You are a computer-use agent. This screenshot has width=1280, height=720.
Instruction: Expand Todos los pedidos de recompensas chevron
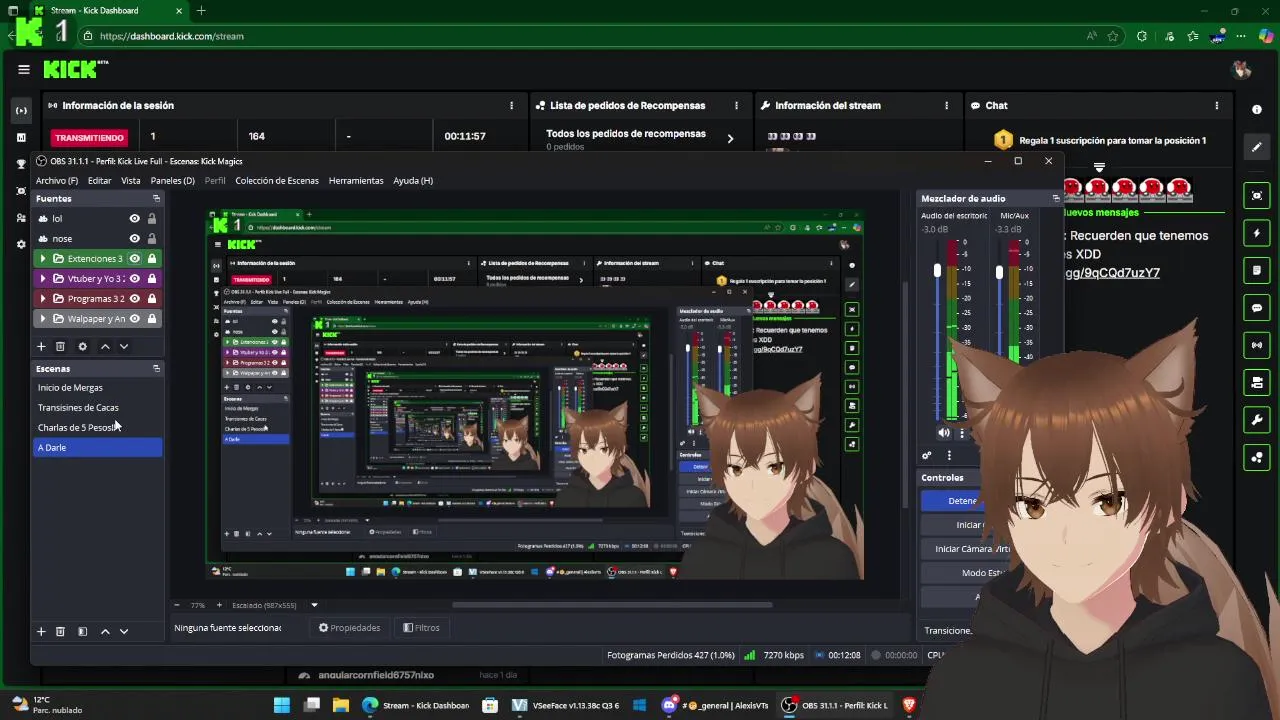730,139
